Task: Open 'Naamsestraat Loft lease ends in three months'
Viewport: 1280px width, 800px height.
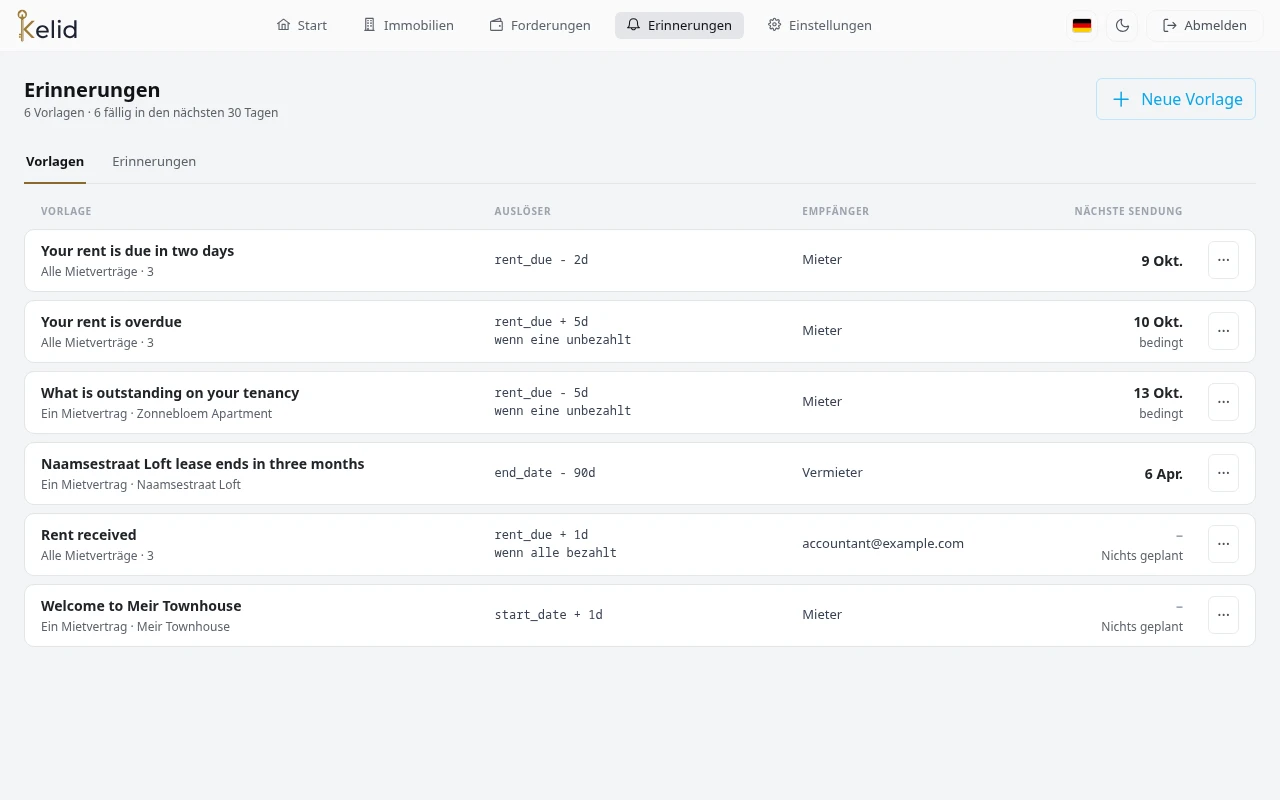Action: [x=203, y=464]
